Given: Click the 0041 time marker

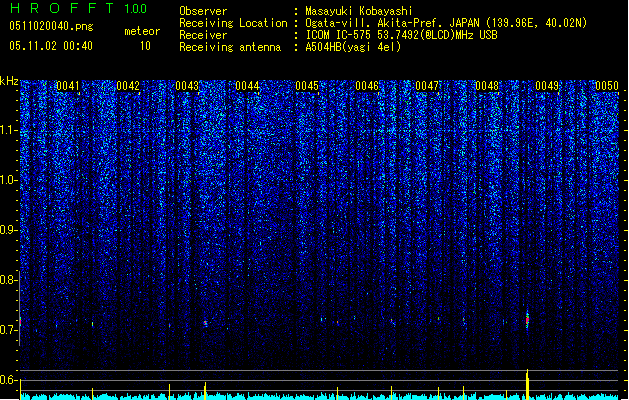Looking at the screenshot, I should 68,86.
